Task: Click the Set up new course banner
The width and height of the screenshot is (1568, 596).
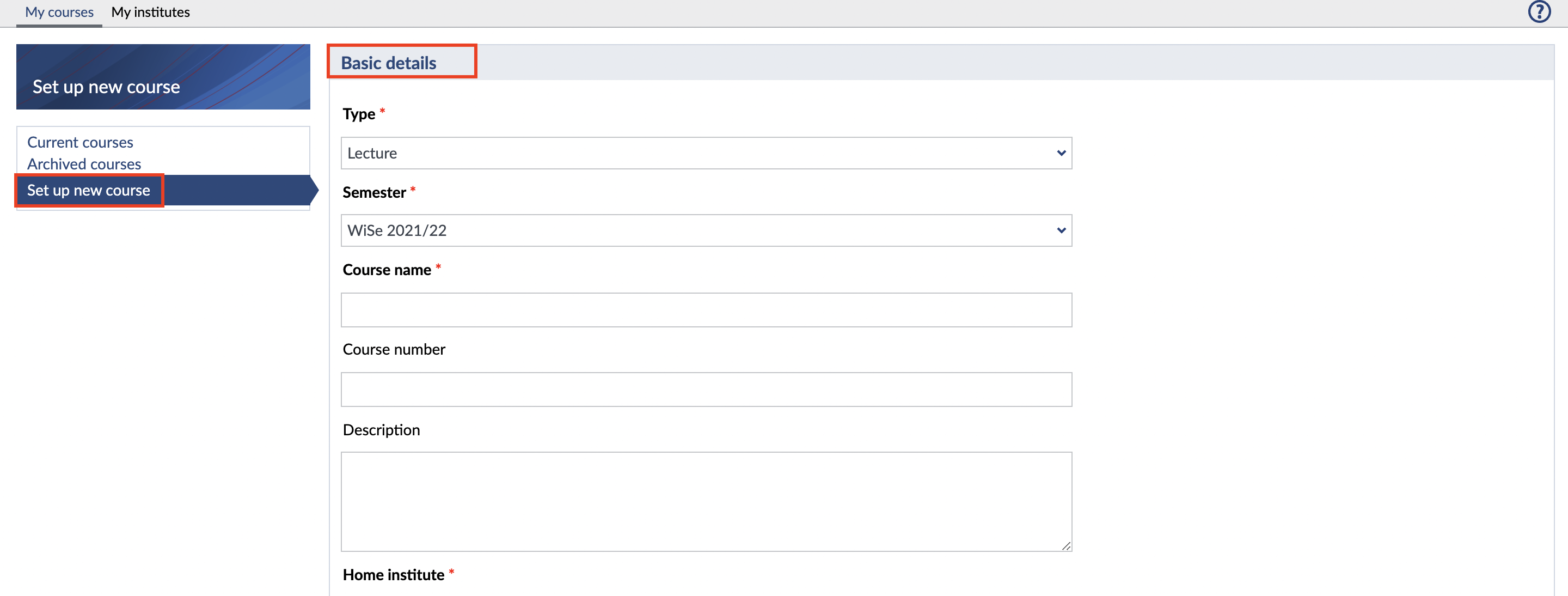Action: click(163, 77)
